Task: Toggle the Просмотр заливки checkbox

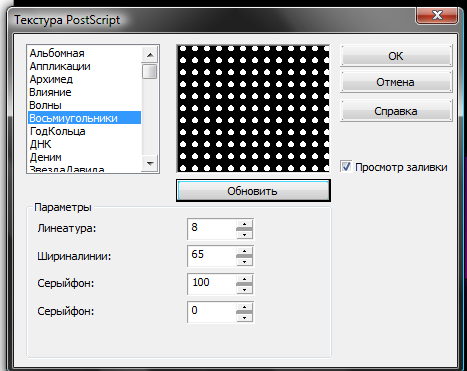Action: click(346, 166)
